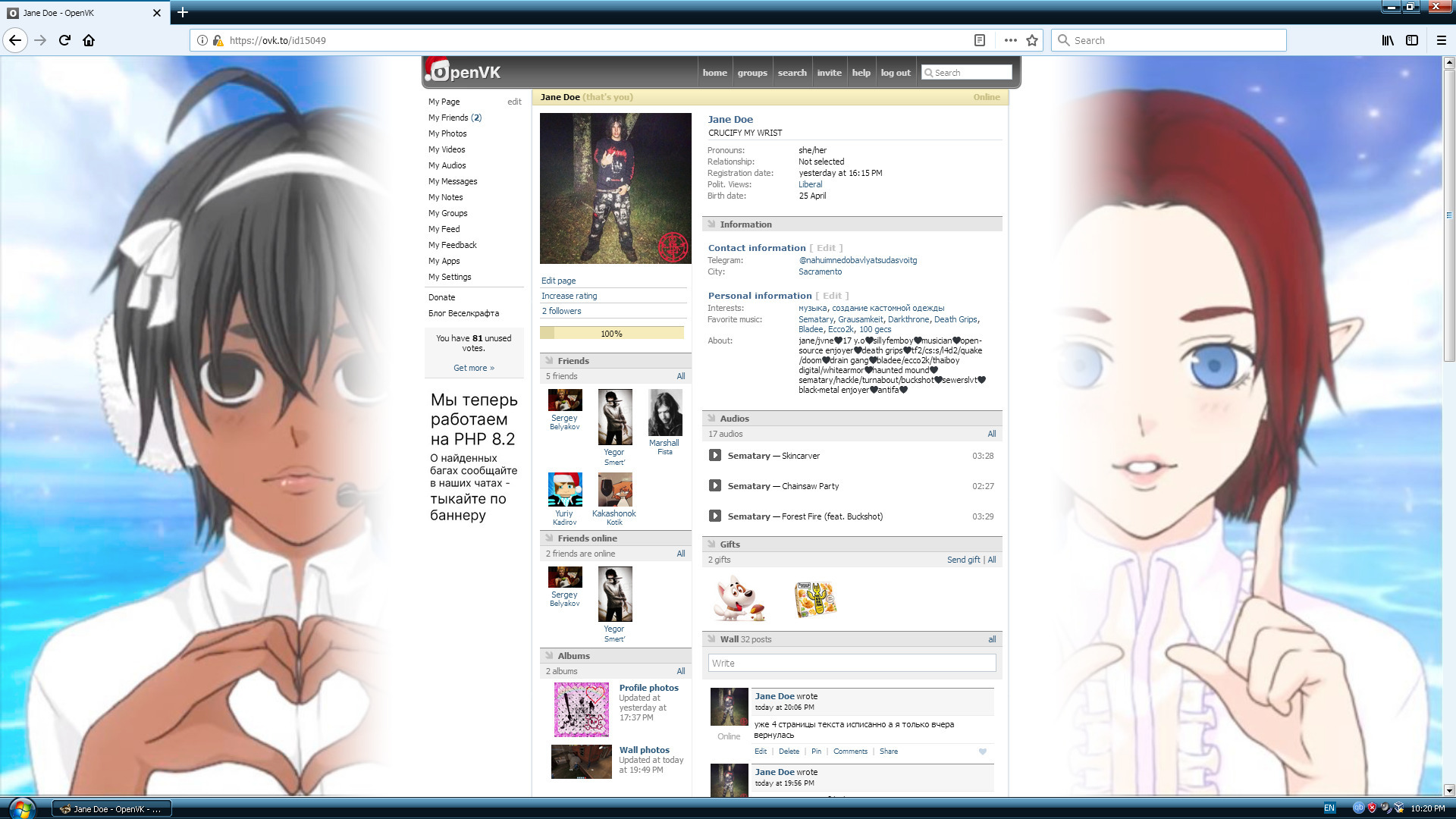Click Send gift link
The image size is (1456, 819).
coord(963,560)
